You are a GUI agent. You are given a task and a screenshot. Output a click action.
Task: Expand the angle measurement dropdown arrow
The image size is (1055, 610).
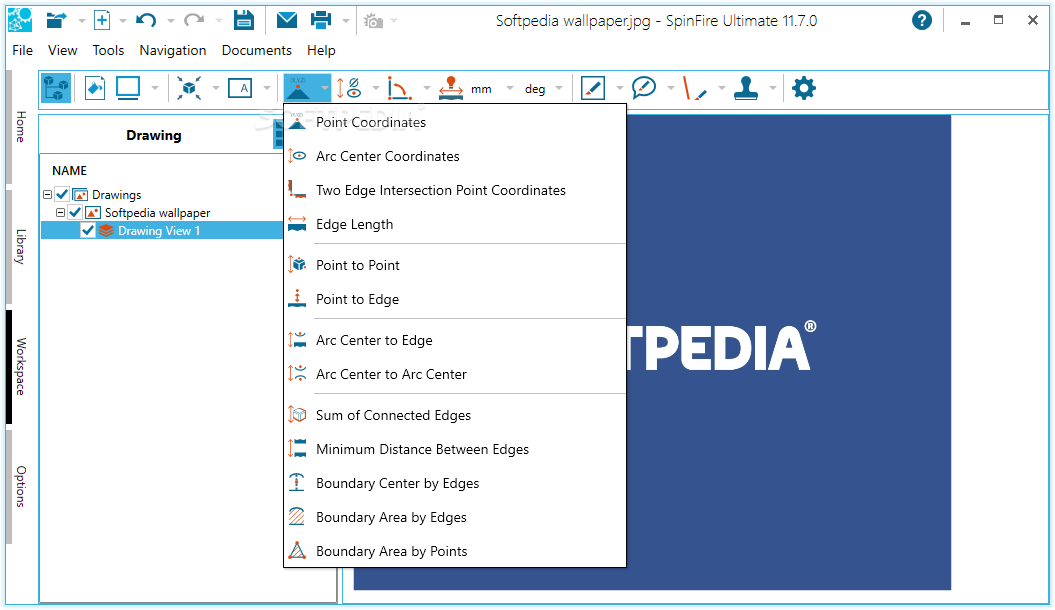[x=426, y=88]
